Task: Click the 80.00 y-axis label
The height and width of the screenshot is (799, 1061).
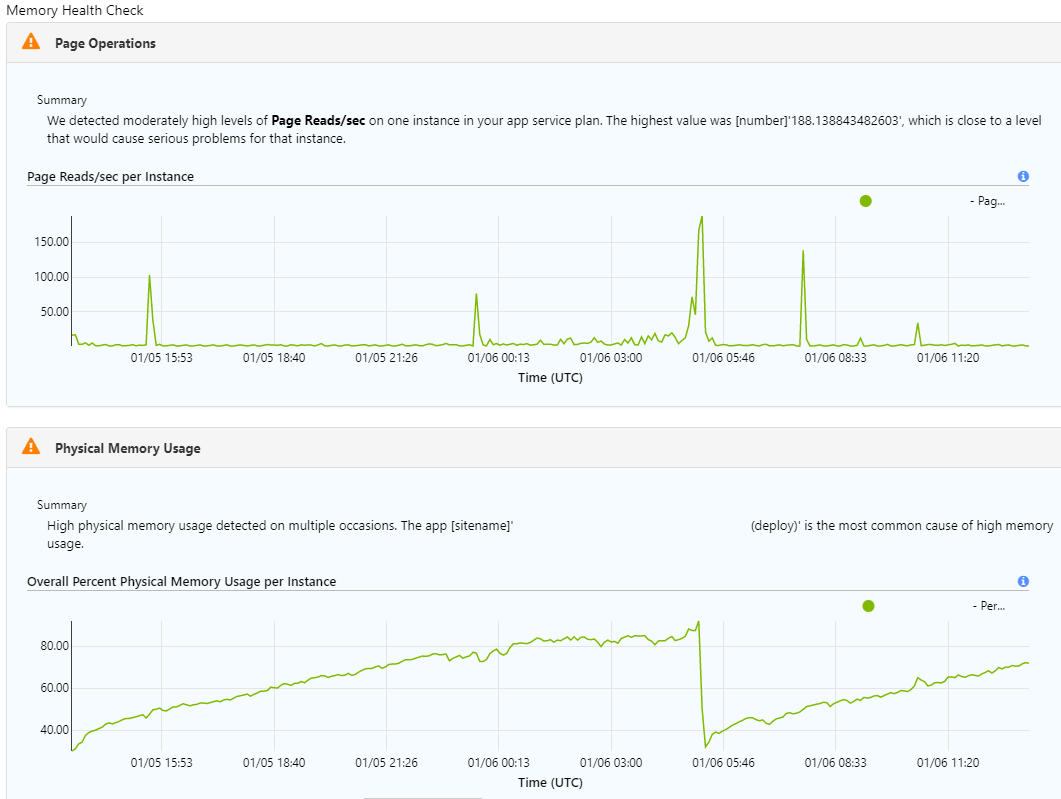Action: (54, 645)
